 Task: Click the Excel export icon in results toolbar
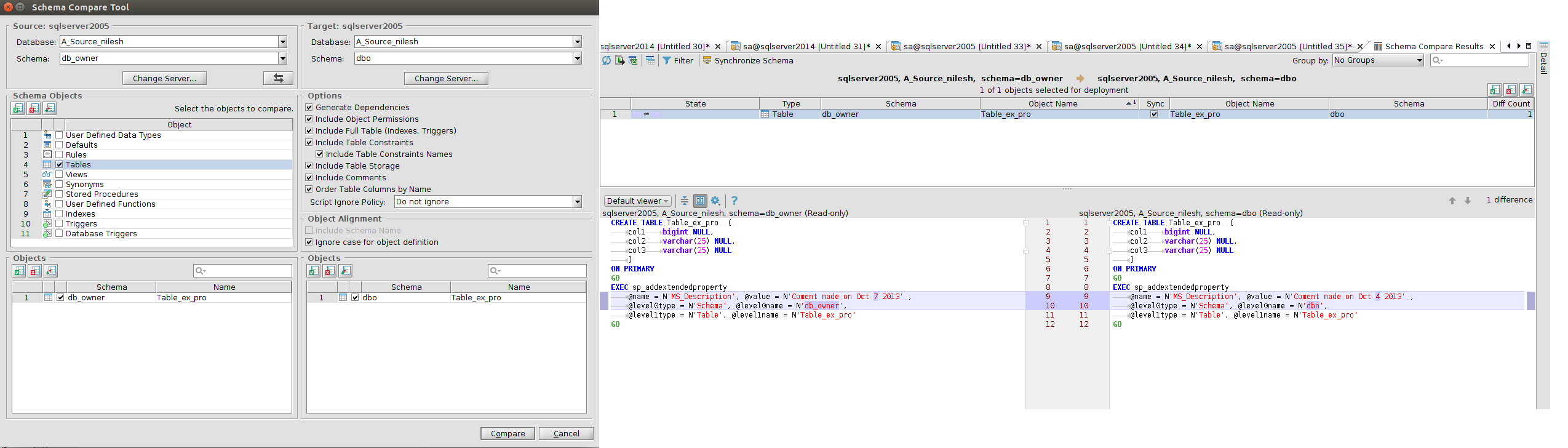point(633,60)
